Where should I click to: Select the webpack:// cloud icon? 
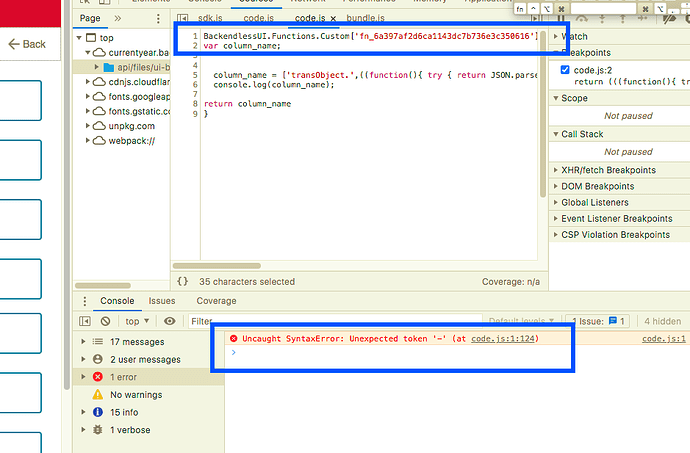click(x=99, y=140)
